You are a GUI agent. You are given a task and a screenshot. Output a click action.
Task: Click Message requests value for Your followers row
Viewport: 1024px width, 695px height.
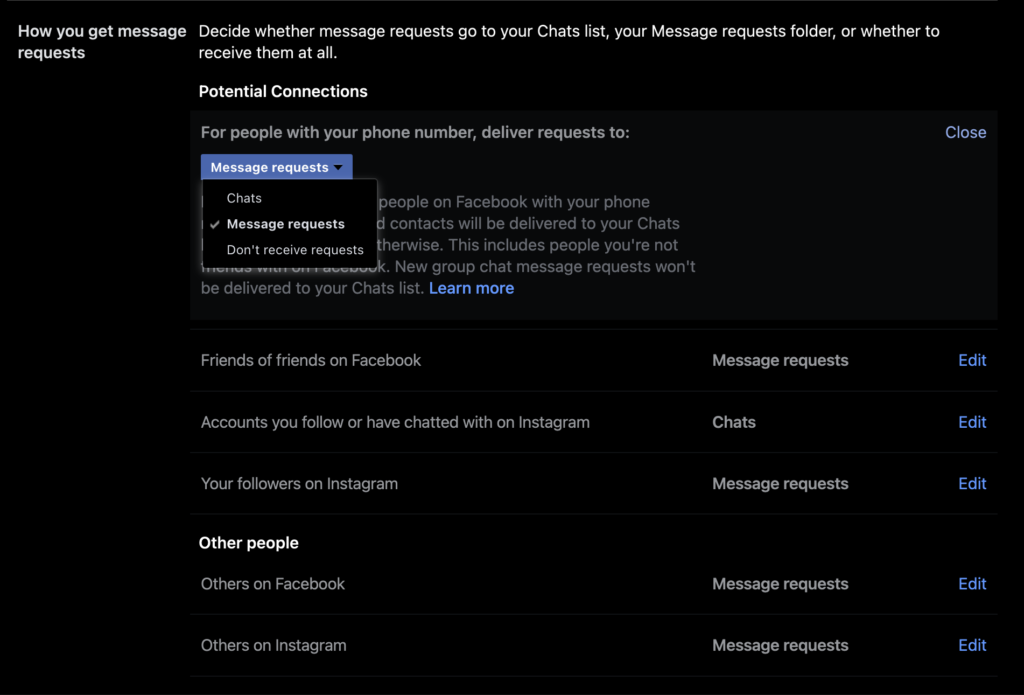coord(780,483)
